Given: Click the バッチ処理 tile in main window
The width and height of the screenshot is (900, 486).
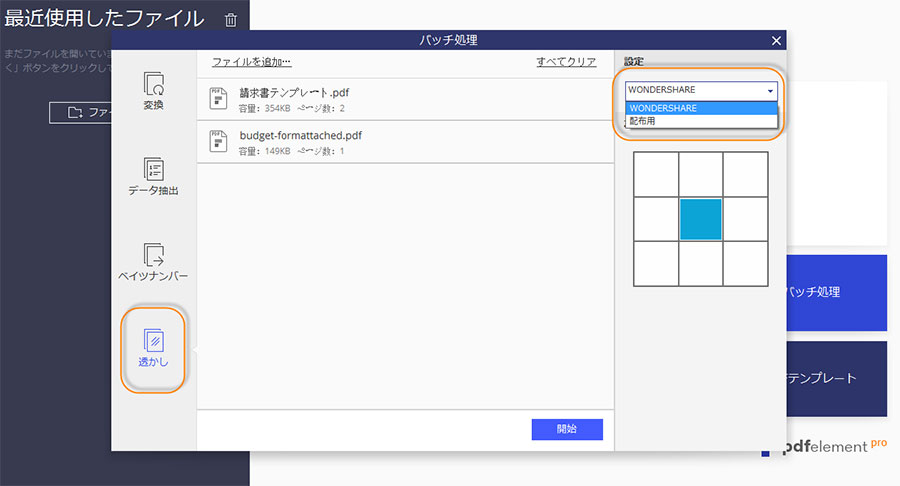Looking at the screenshot, I should coord(836,293).
